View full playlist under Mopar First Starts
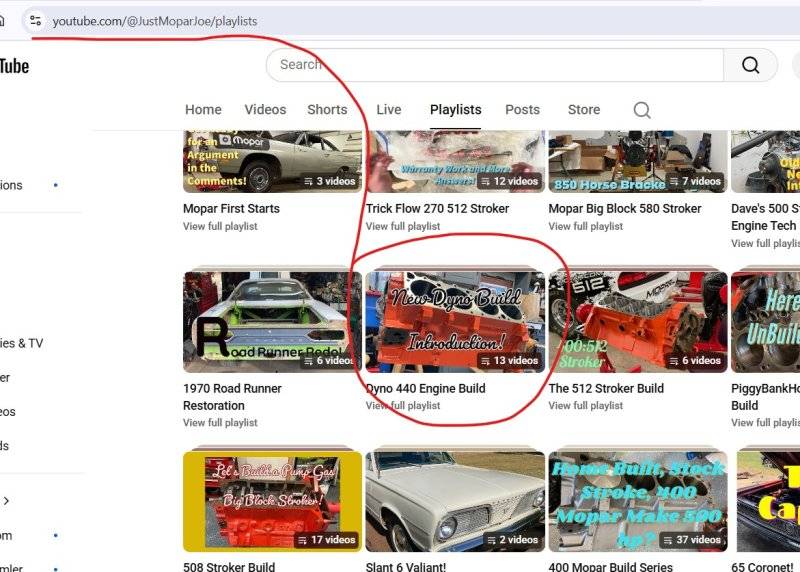This screenshot has width=800, height=572. (x=220, y=226)
